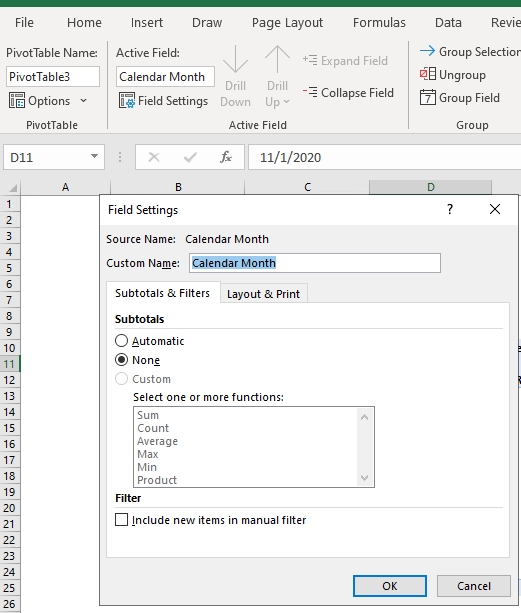Select Sum in functions list

point(148,415)
